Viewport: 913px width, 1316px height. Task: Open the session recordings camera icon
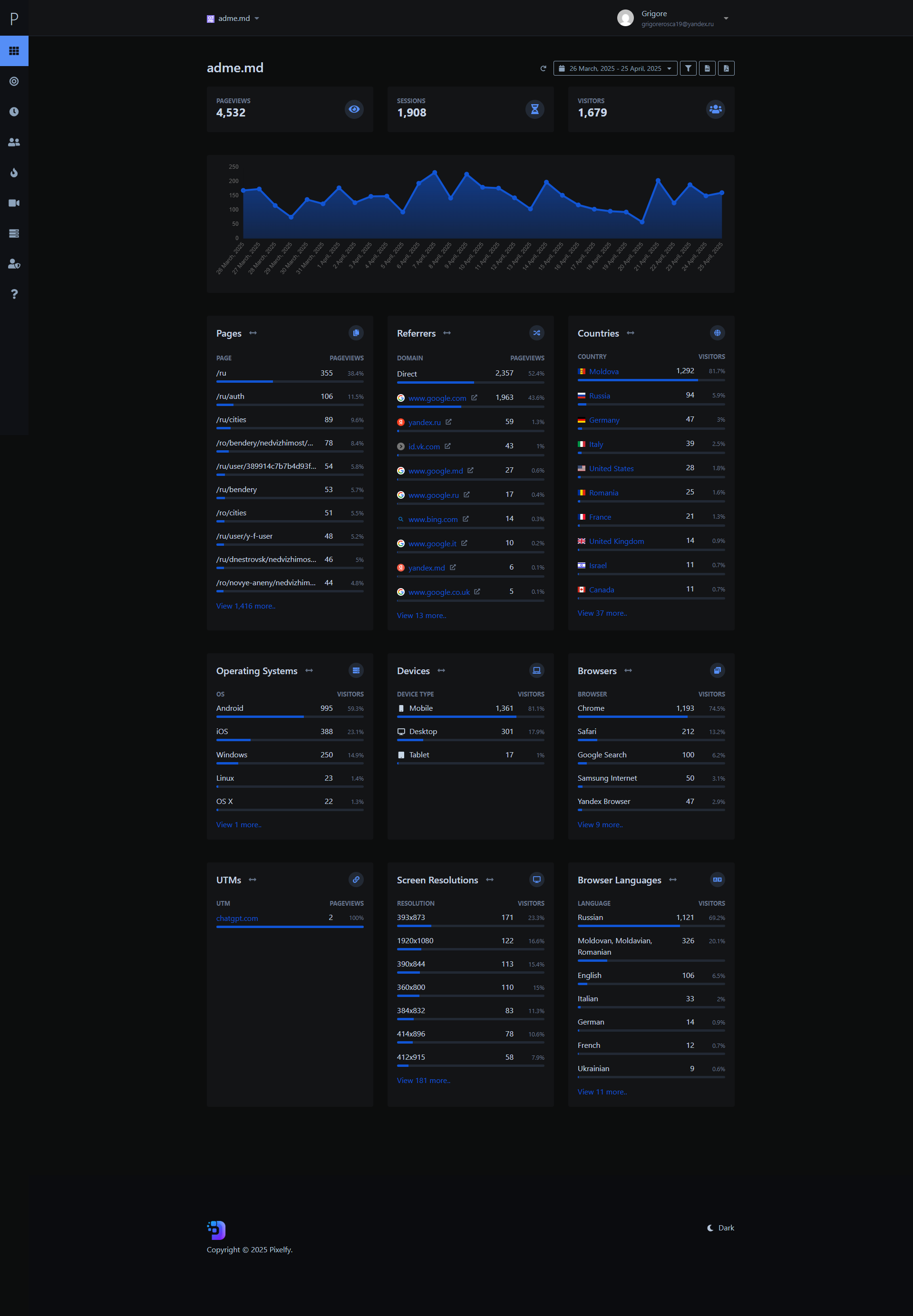14,203
